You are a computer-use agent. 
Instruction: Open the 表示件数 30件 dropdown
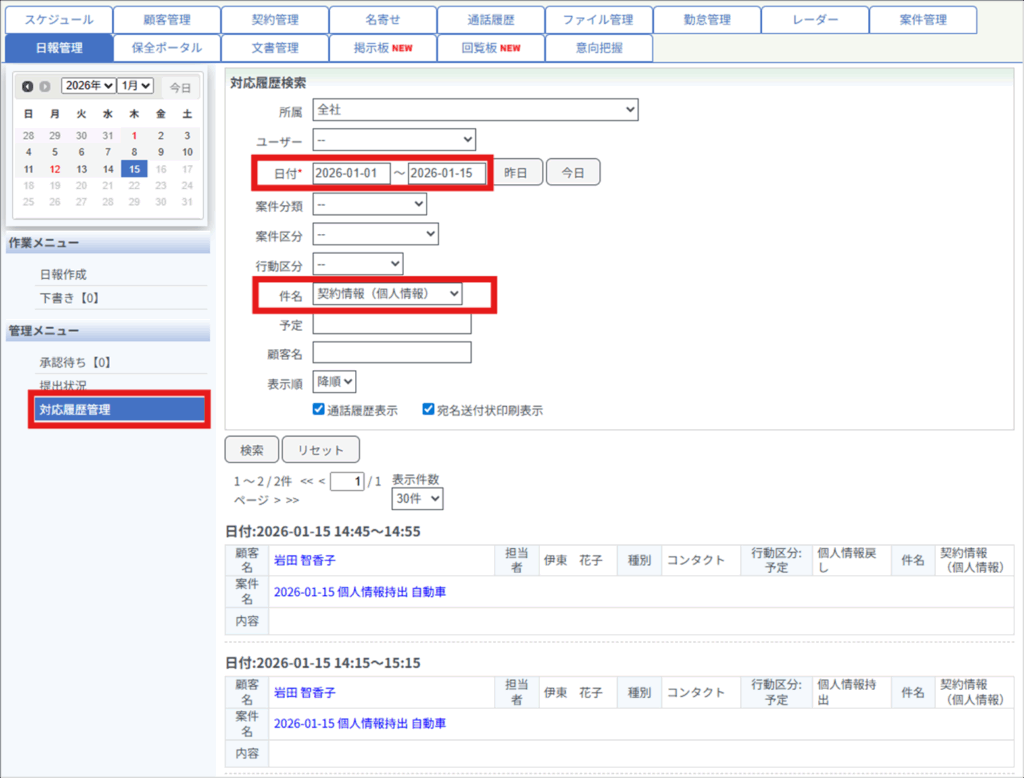(418, 498)
